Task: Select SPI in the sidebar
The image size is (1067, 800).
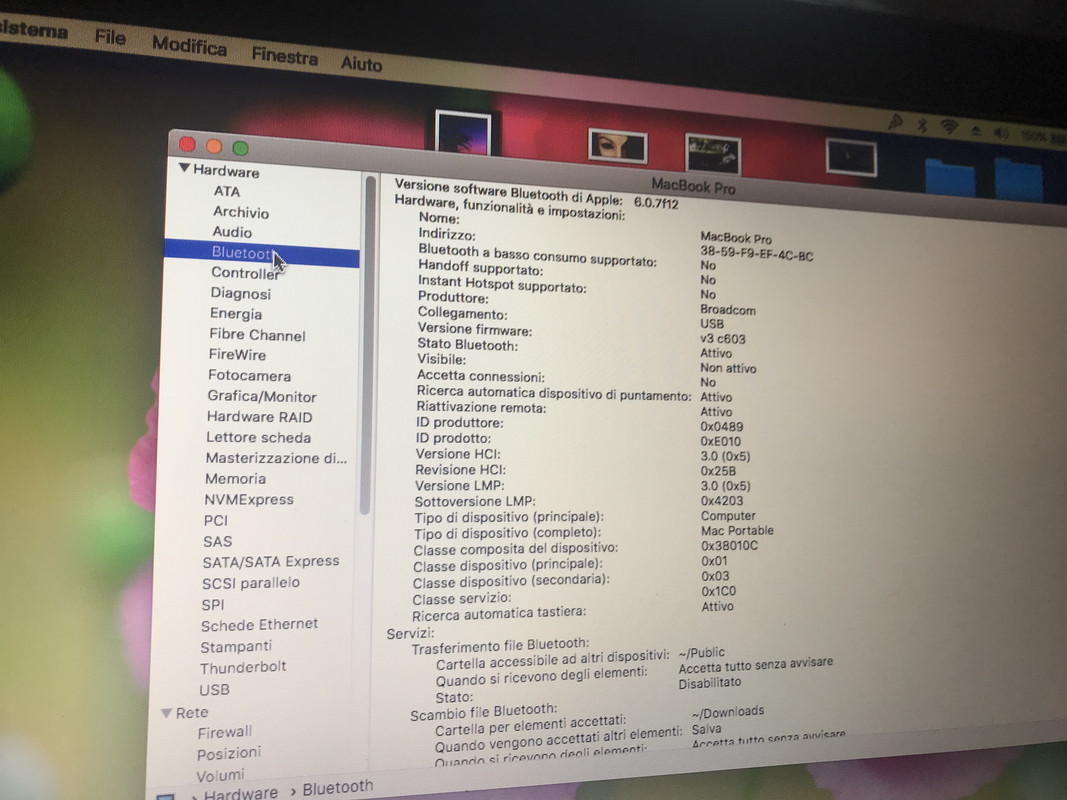Action: click(212, 605)
